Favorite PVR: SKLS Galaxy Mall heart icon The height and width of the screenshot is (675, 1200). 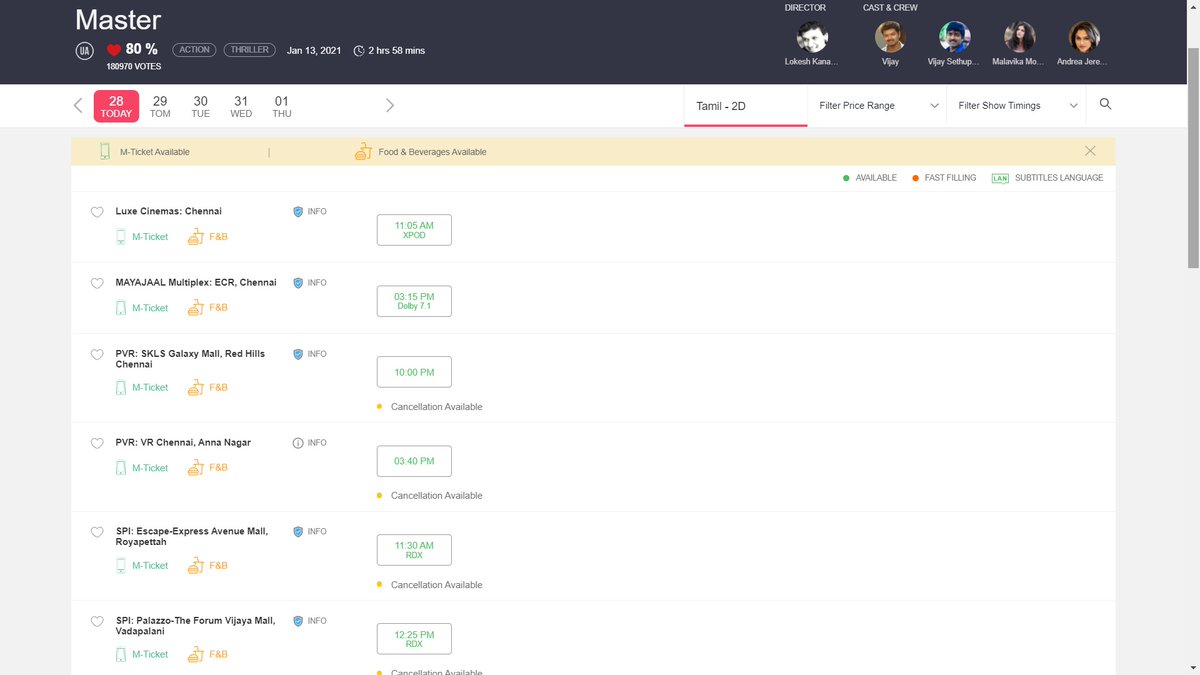click(x=97, y=354)
